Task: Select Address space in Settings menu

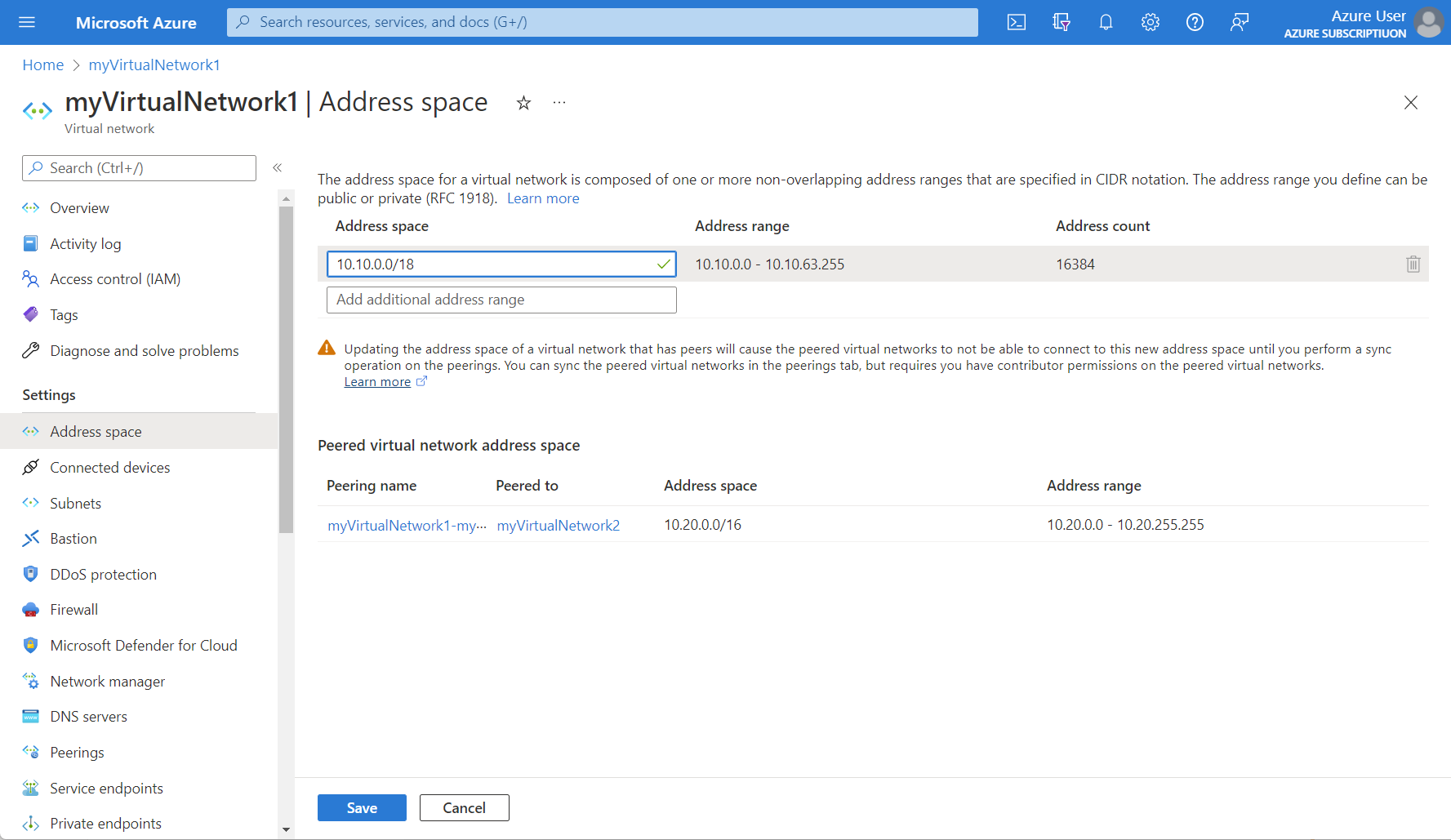Action: pos(139,431)
